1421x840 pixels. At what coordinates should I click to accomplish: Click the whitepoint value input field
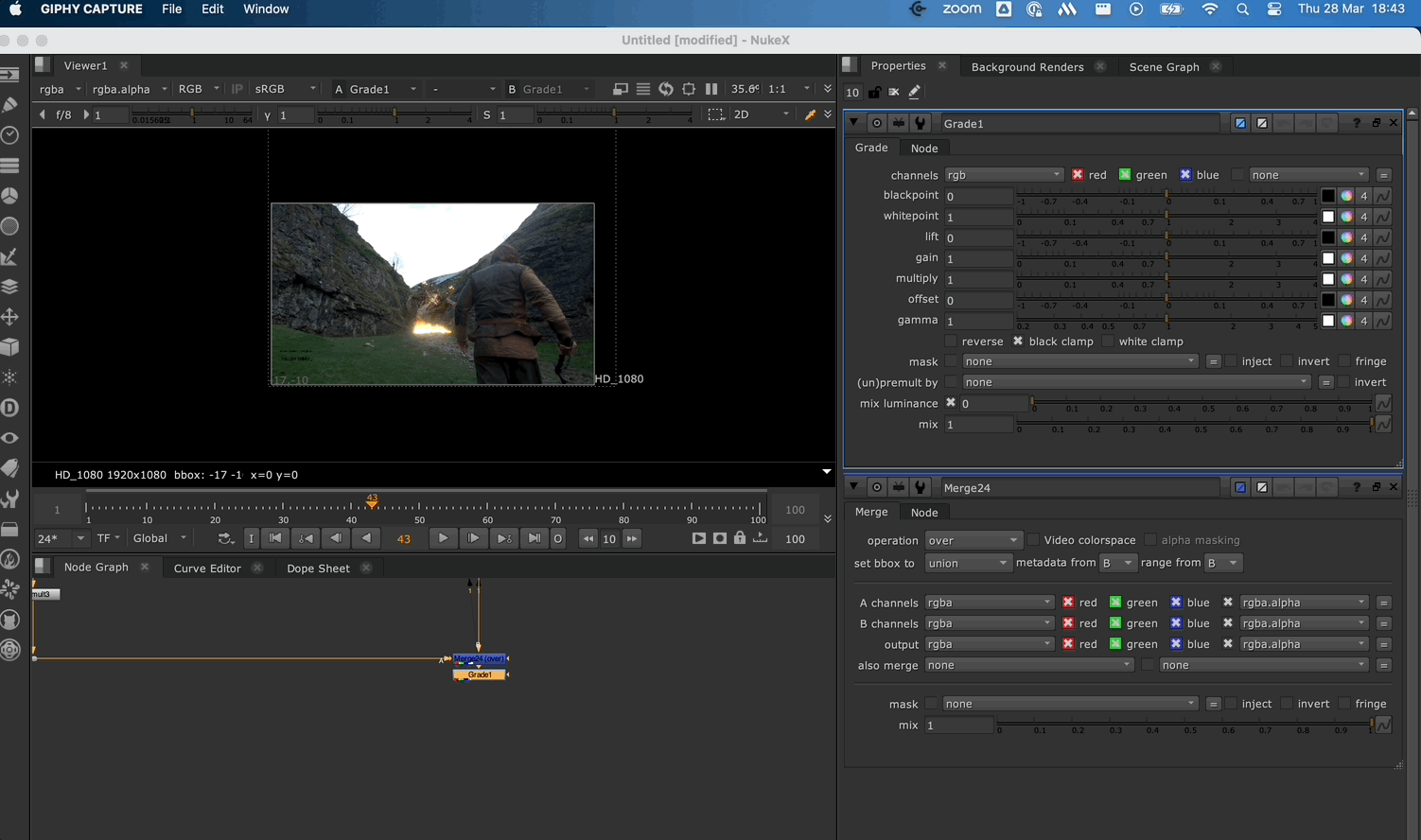(978, 217)
